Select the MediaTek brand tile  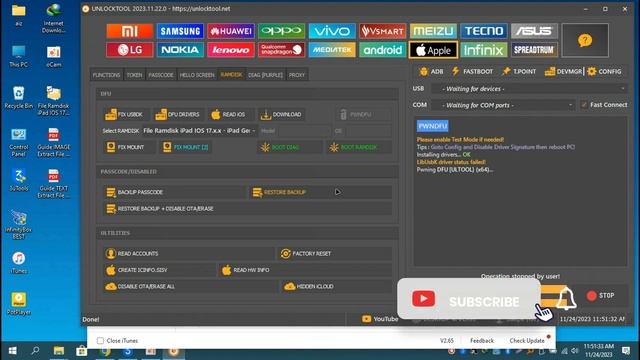(332, 50)
